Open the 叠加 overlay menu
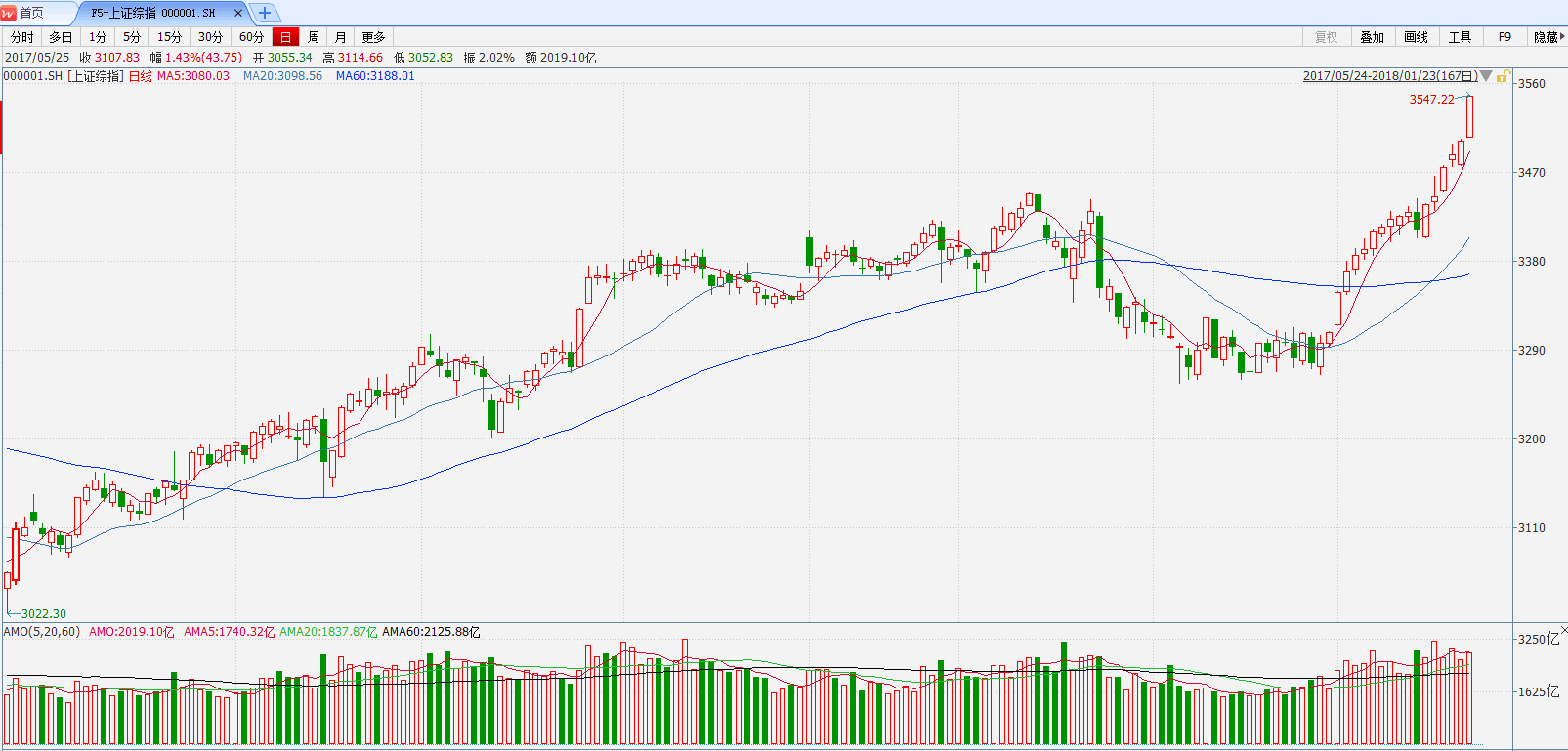 click(1372, 37)
